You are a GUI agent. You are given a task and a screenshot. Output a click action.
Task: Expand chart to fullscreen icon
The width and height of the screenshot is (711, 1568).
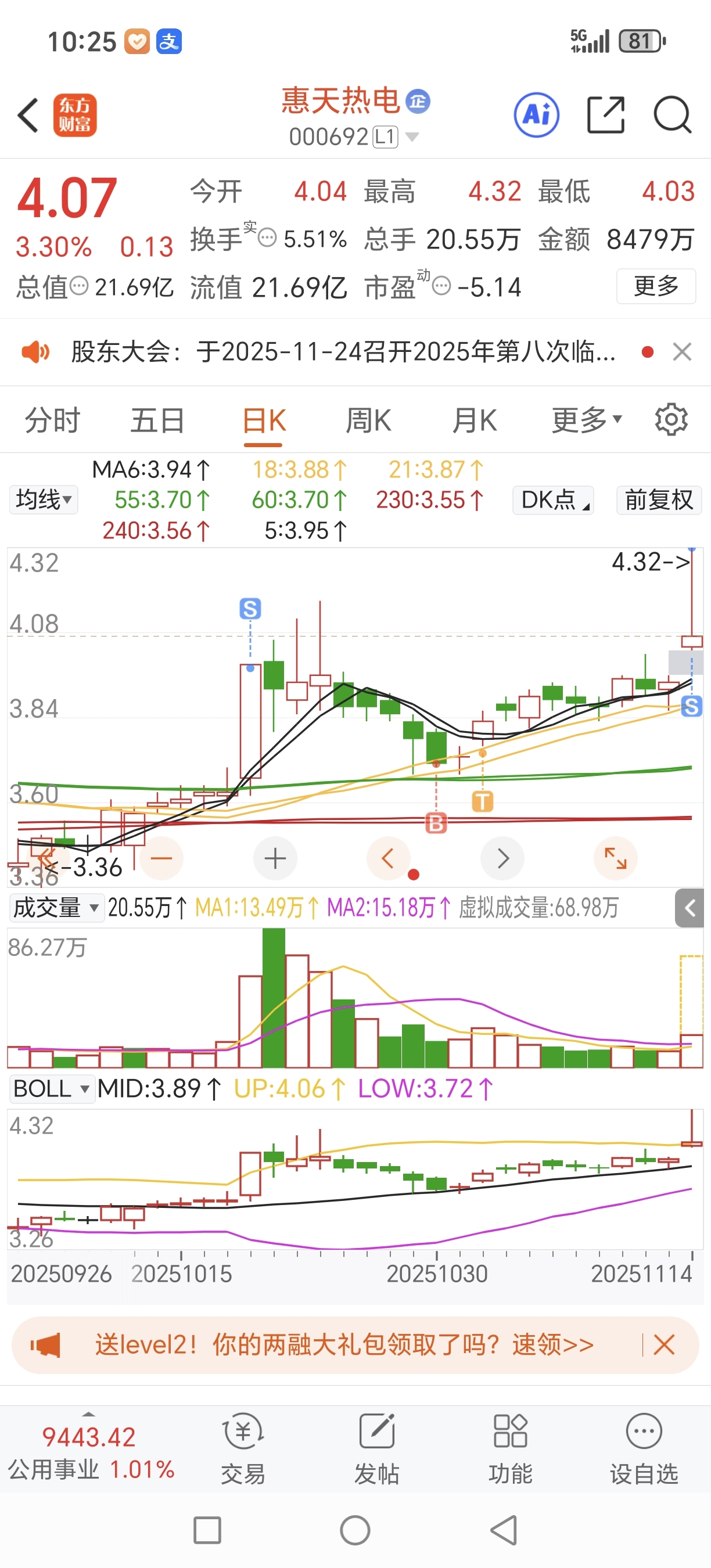point(615,858)
